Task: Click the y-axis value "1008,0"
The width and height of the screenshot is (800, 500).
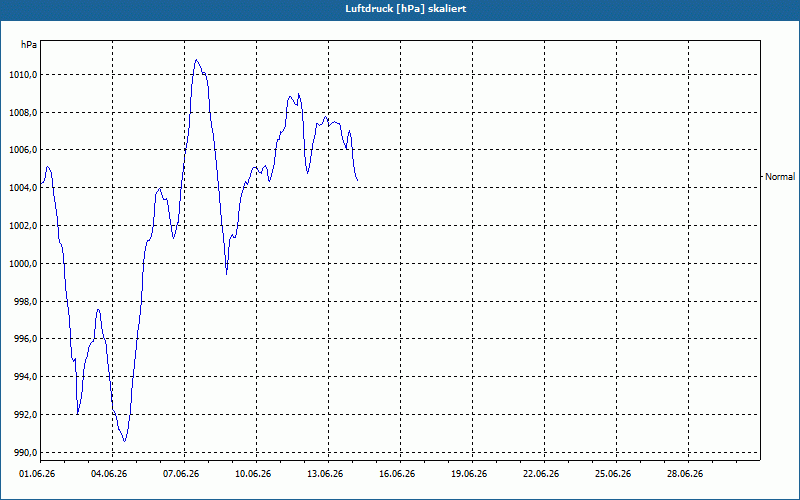Action: tap(23, 113)
